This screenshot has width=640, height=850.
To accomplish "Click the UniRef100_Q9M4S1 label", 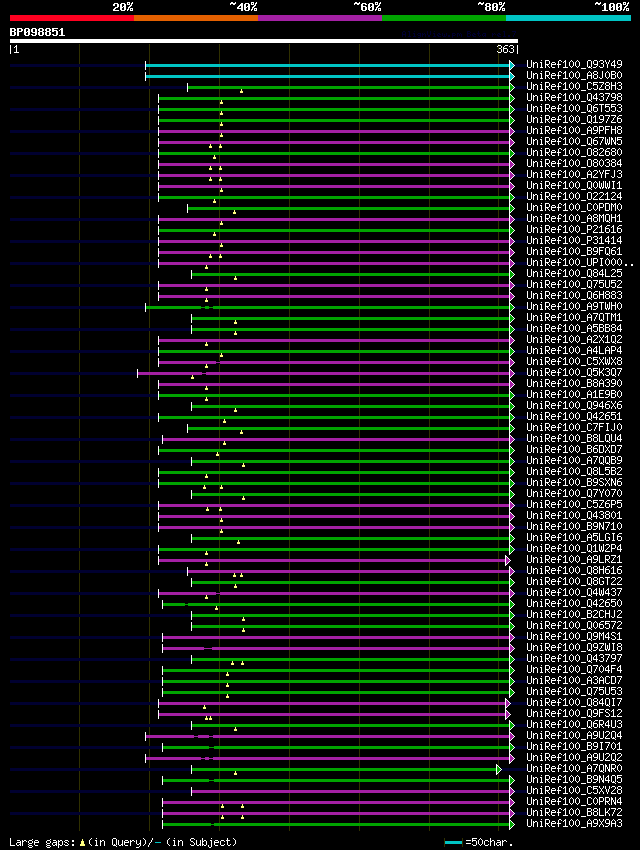I will 574,636.
